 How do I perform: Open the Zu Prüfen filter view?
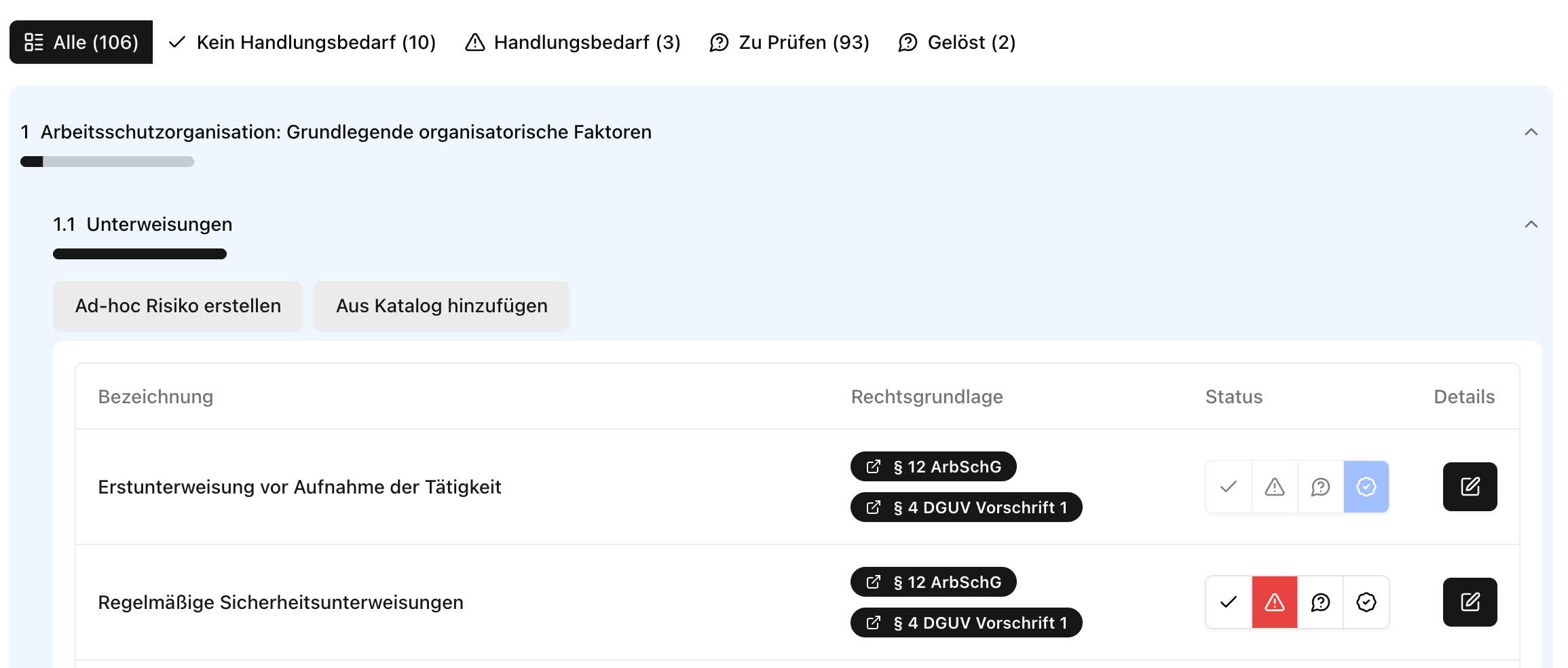point(789,42)
